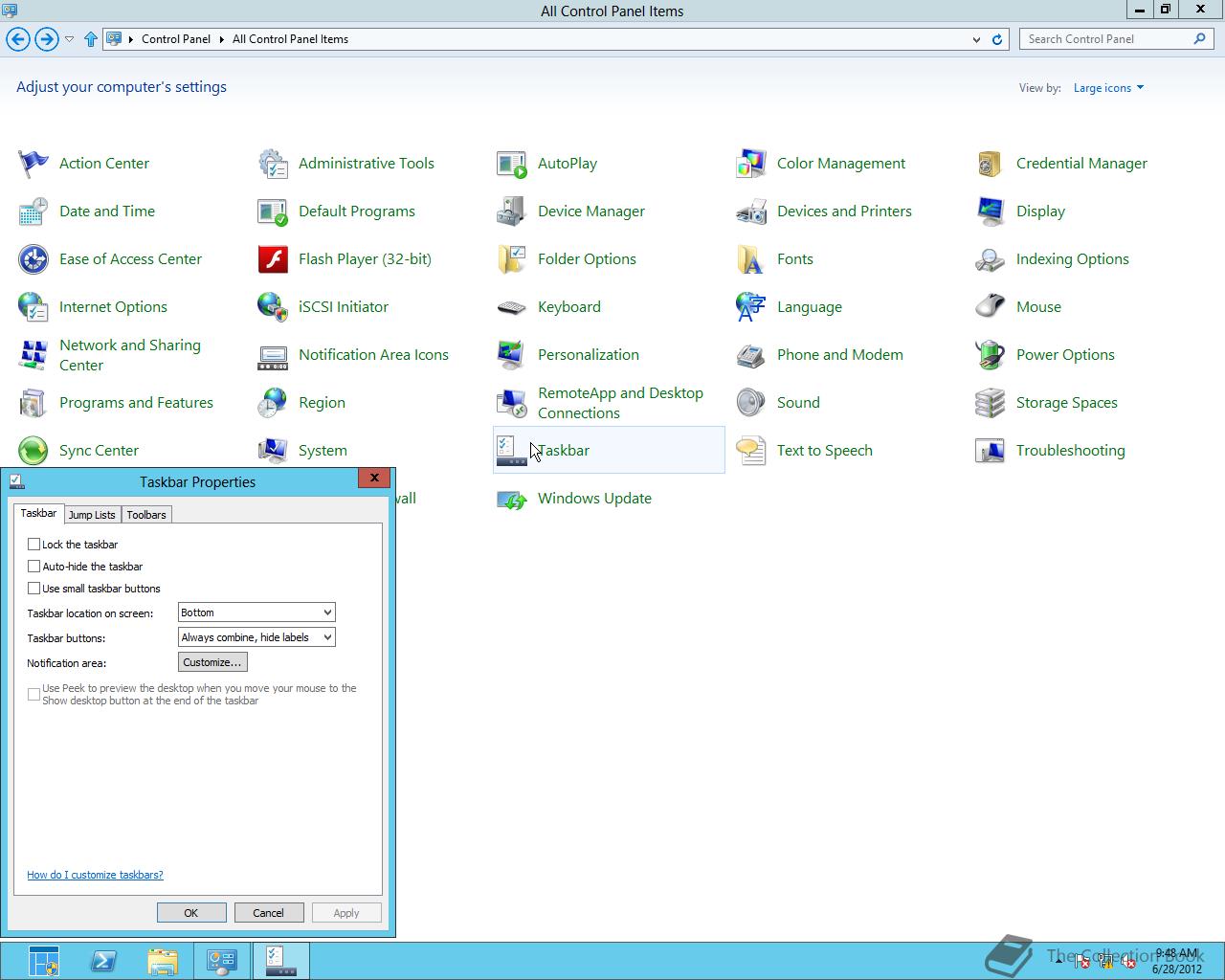This screenshot has height=980, width=1225.
Task: Open the Display icon
Action: click(x=991, y=212)
